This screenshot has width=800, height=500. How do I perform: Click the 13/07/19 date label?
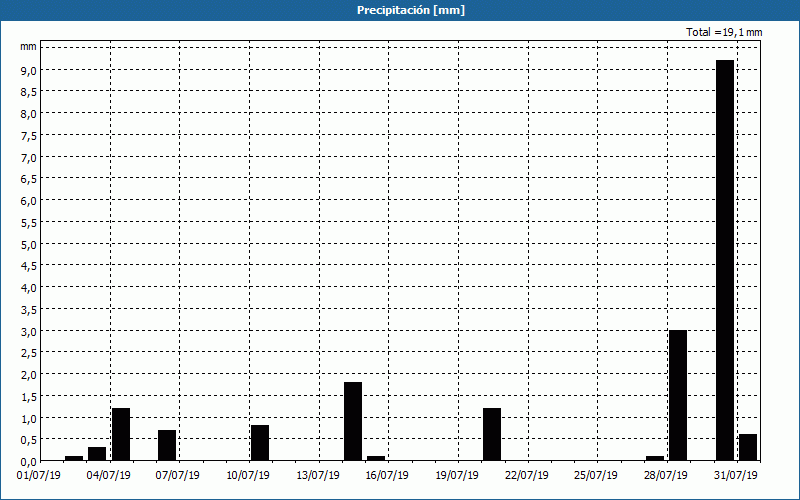click(318, 476)
